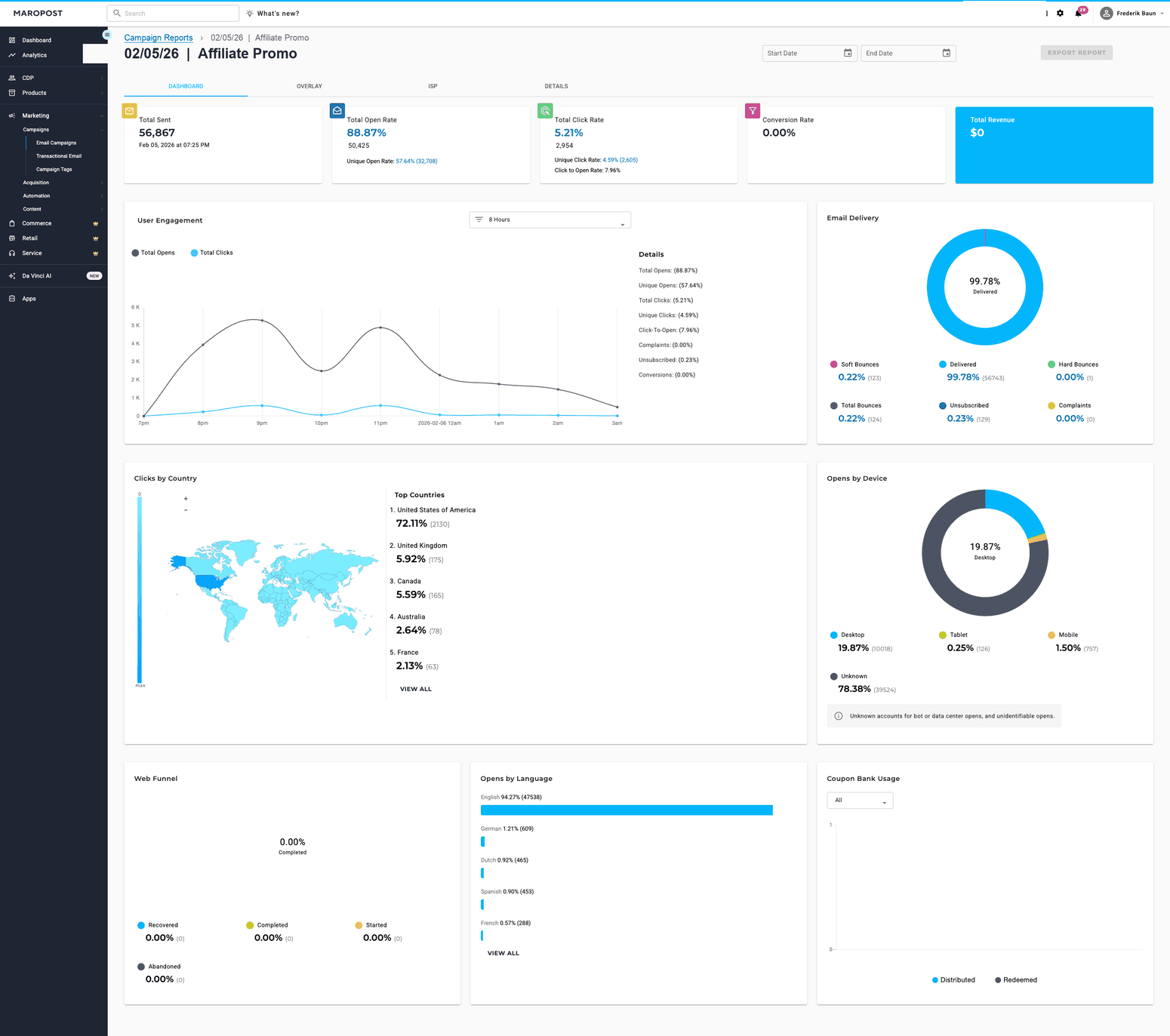Click the What's new lightbulb icon
This screenshot has width=1170, height=1036.
coord(250,14)
